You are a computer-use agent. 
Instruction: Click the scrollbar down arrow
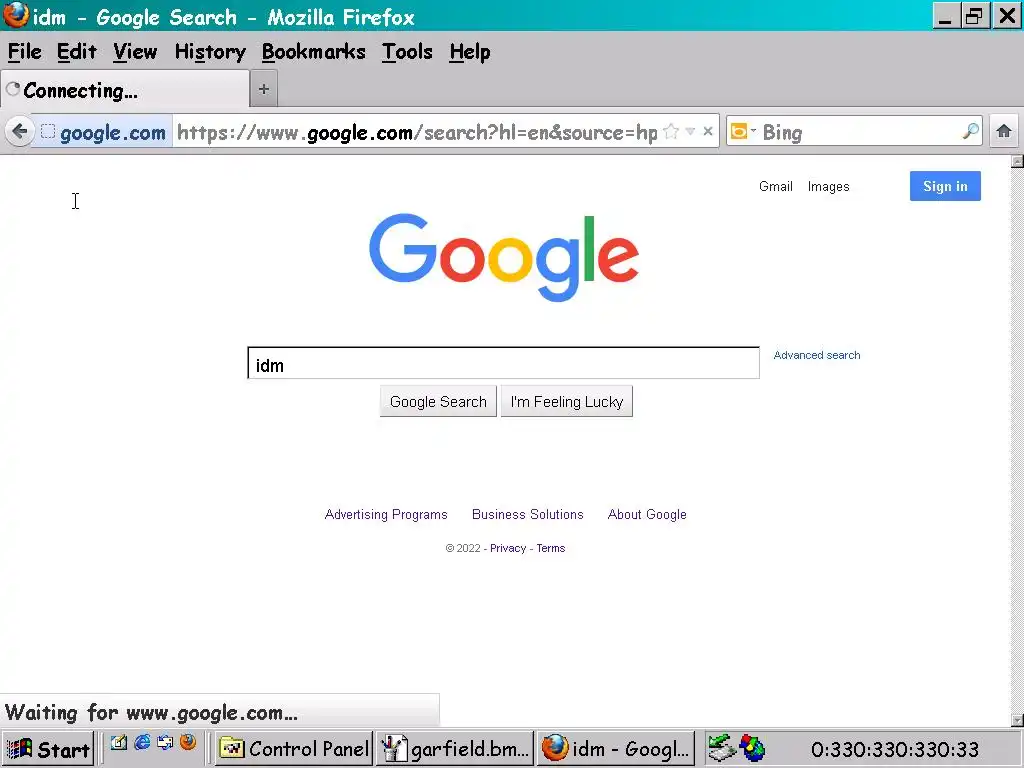coord(1017,720)
